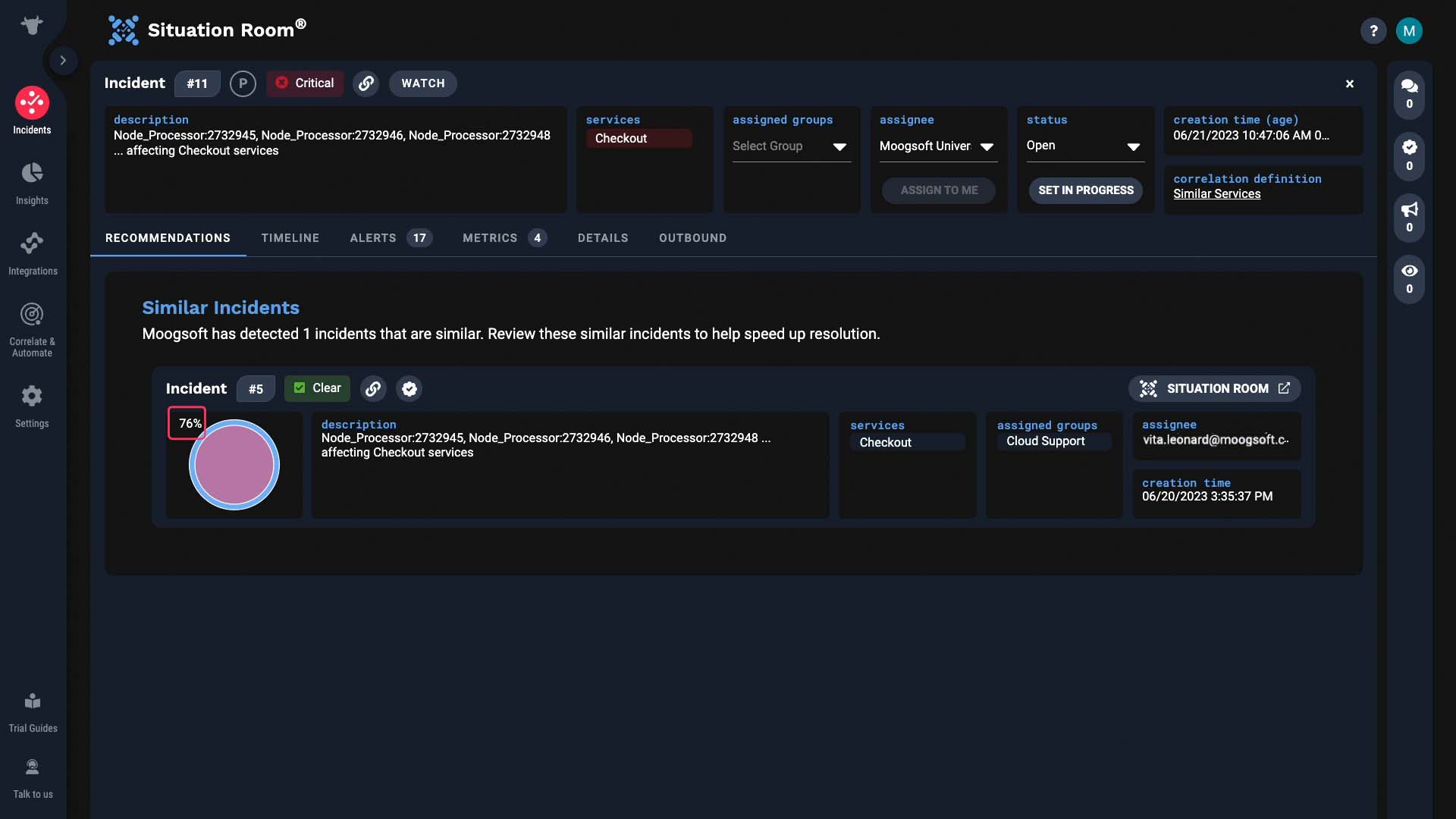Click creation time 06/20/2023 3:35:37 PM
This screenshot has height=819, width=1456.
pos(1207,497)
